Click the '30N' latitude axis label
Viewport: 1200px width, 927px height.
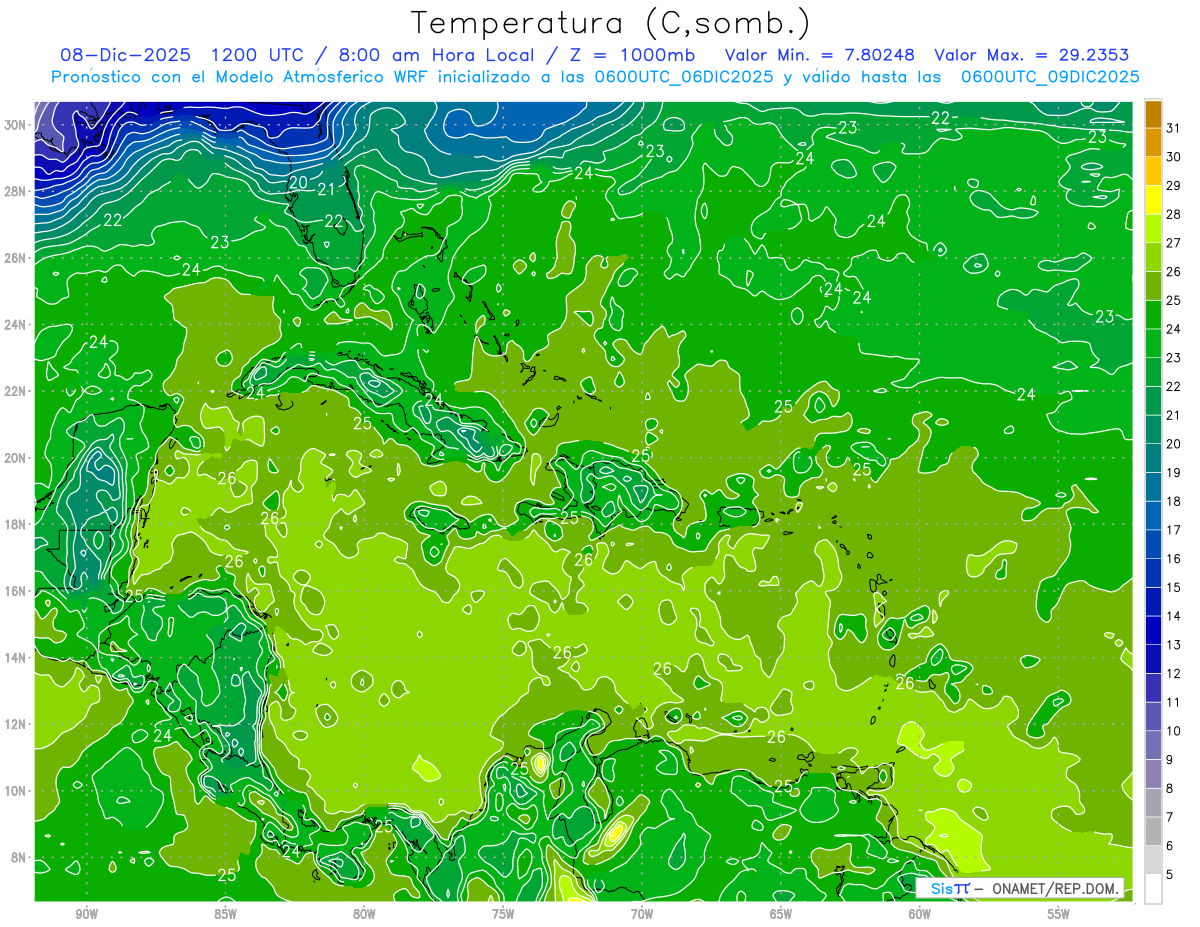[x=15, y=125]
